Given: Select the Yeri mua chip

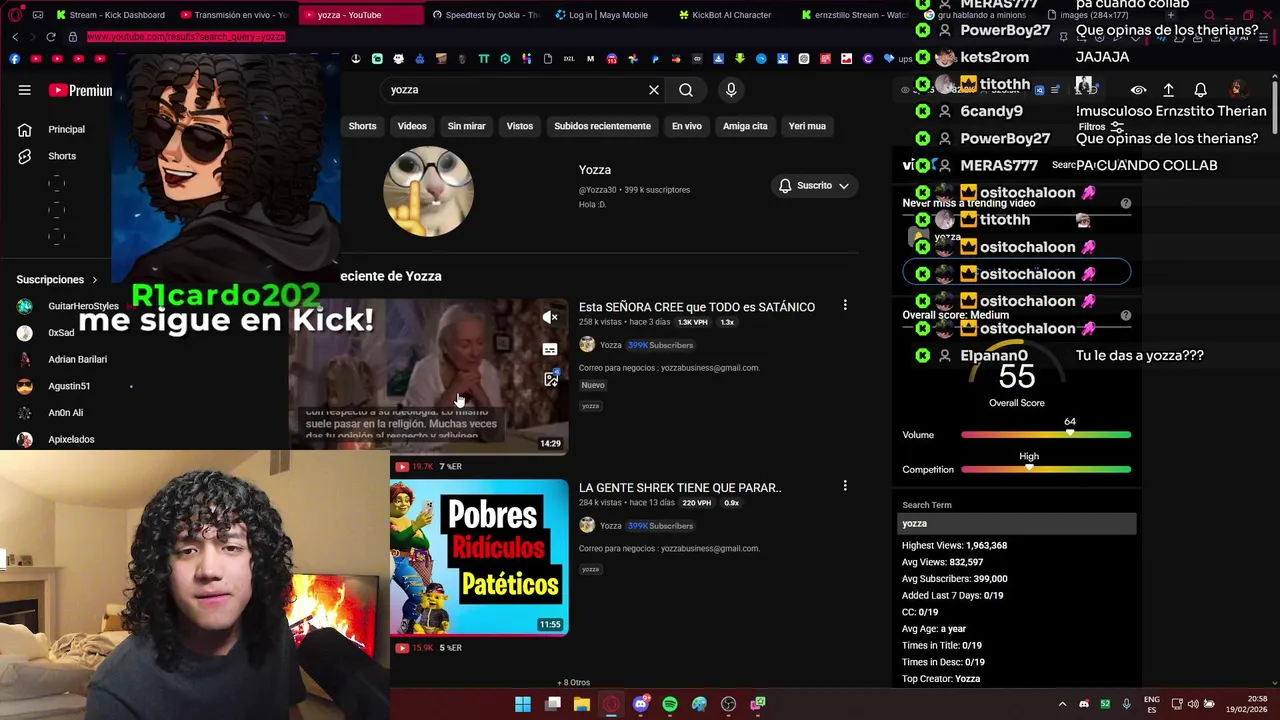Looking at the screenshot, I should 807,126.
